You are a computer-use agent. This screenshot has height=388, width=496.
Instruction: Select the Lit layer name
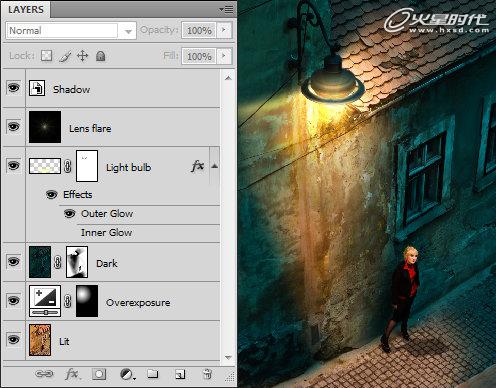pos(64,341)
